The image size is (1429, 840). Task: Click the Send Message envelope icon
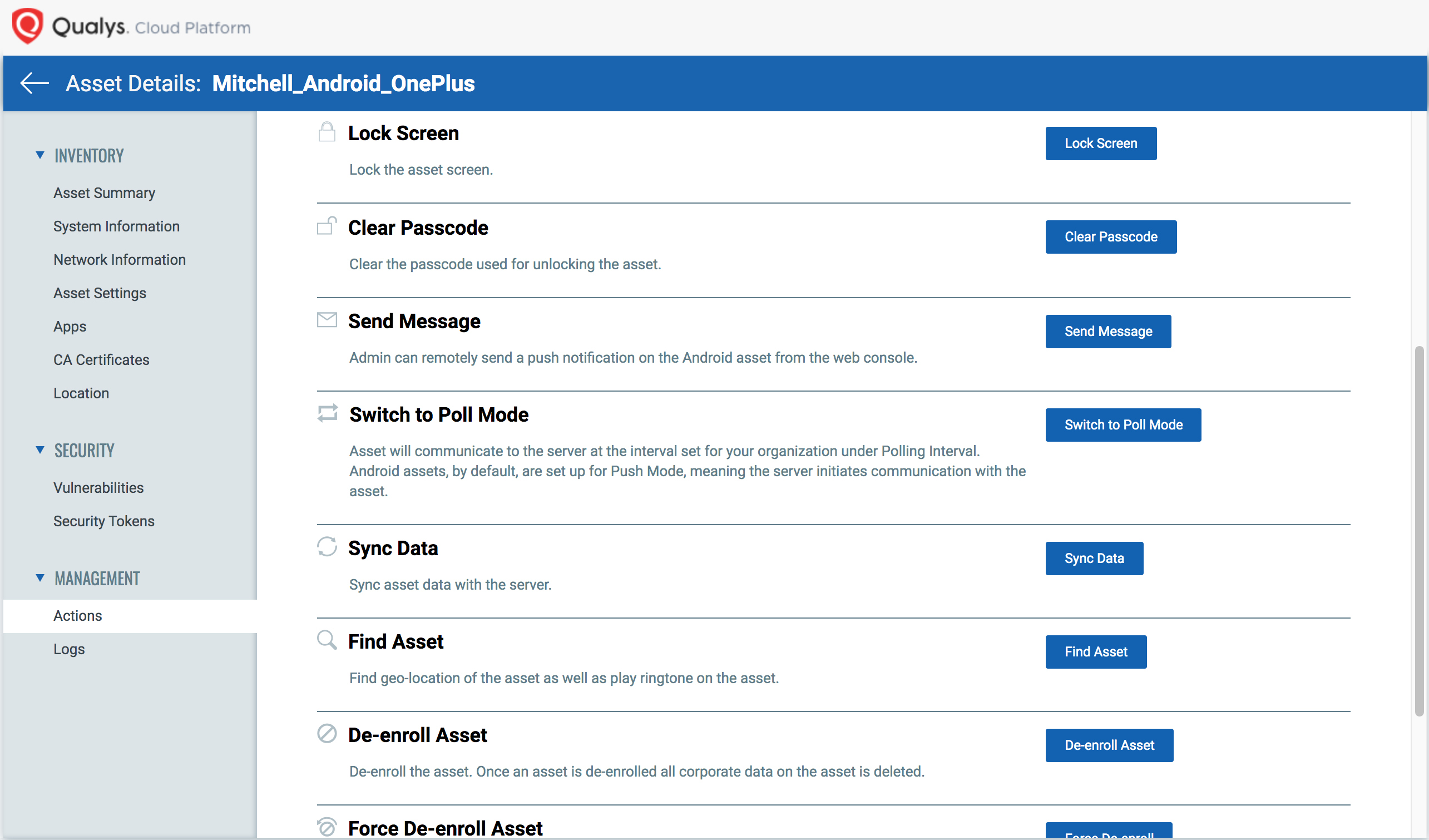coord(327,319)
